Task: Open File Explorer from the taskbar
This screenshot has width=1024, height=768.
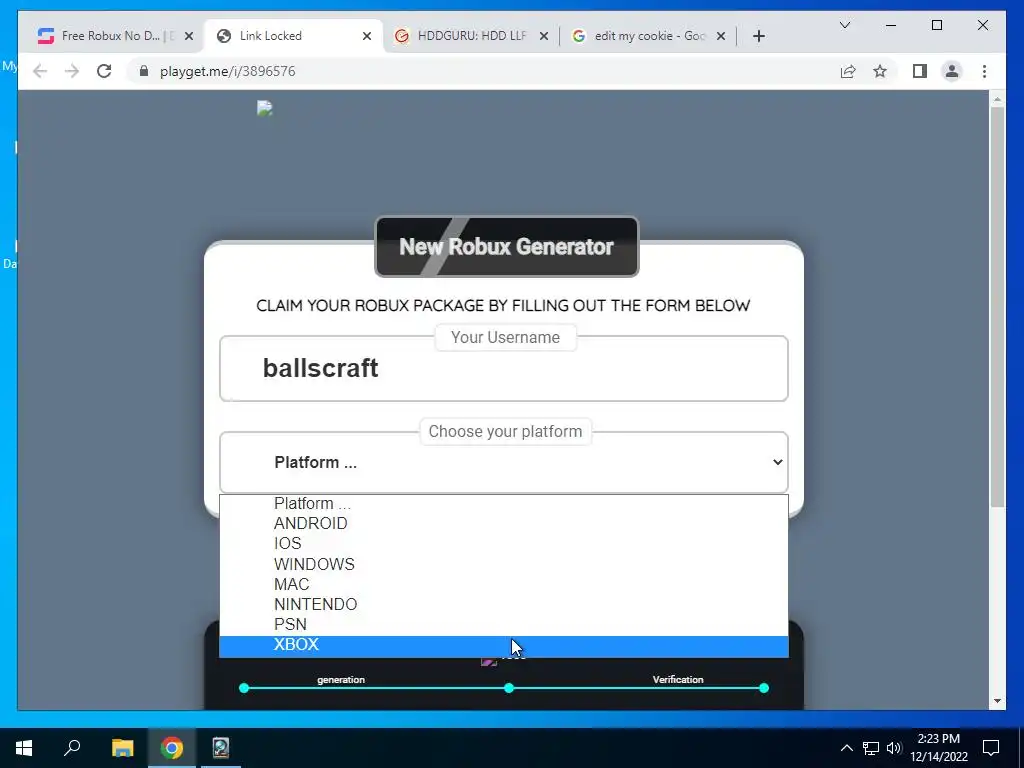Action: pyautogui.click(x=122, y=748)
